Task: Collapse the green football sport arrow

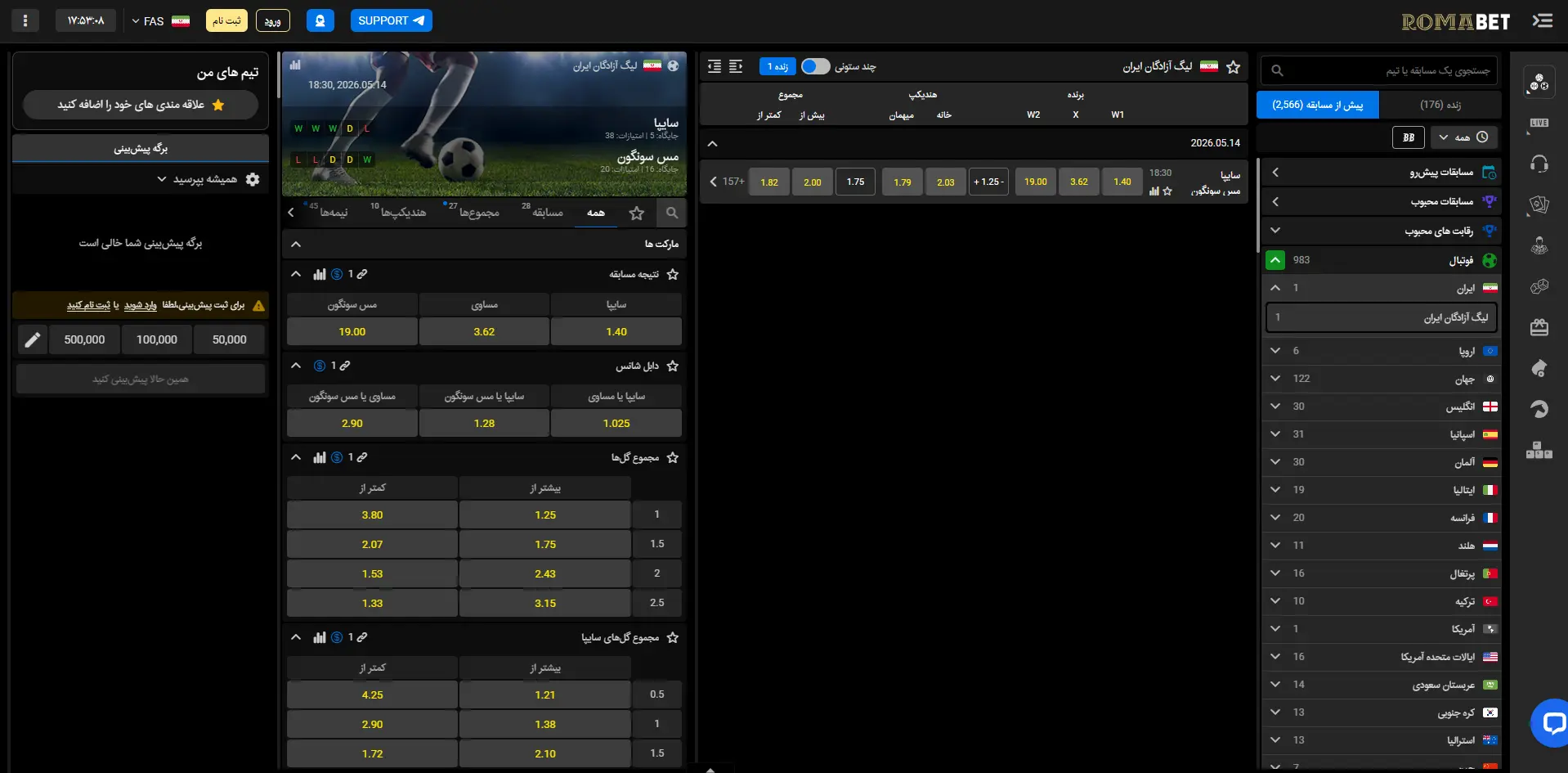Action: point(1275,260)
